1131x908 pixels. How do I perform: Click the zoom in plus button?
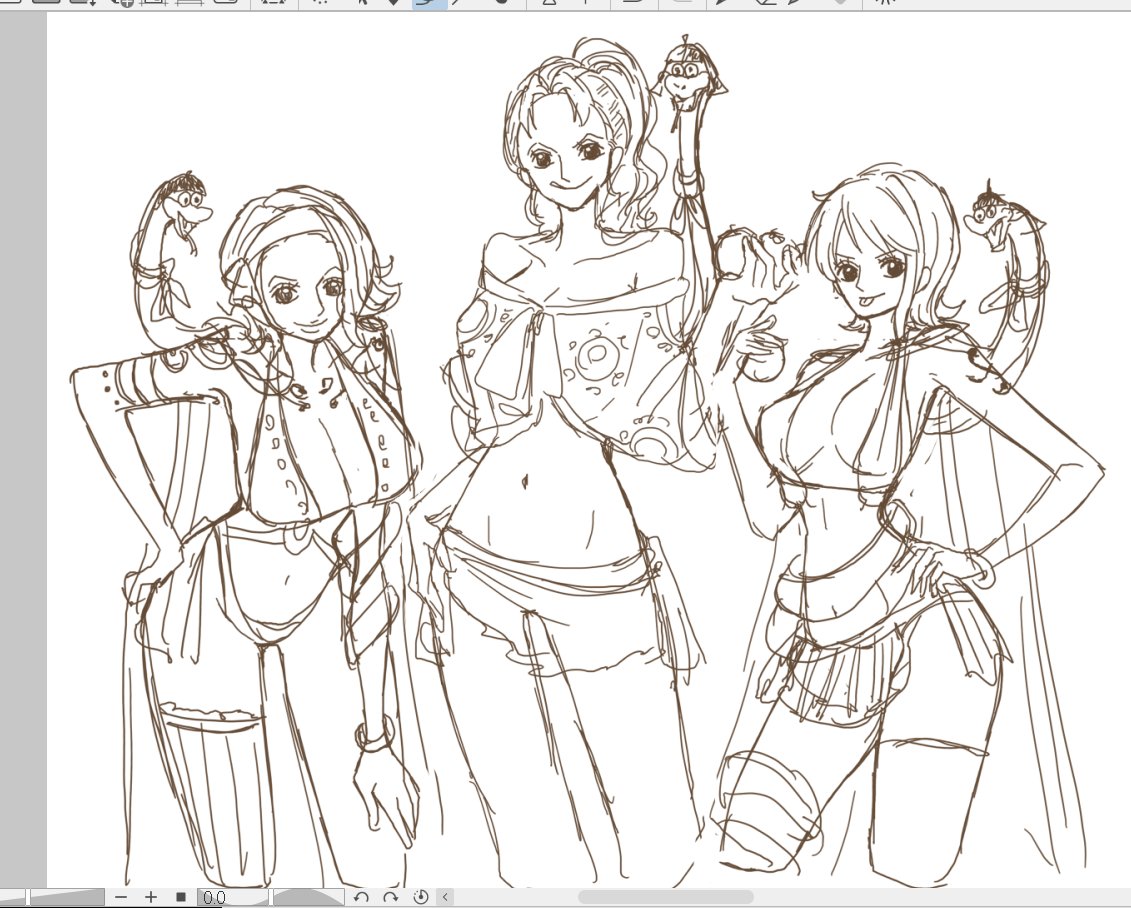coord(151,897)
